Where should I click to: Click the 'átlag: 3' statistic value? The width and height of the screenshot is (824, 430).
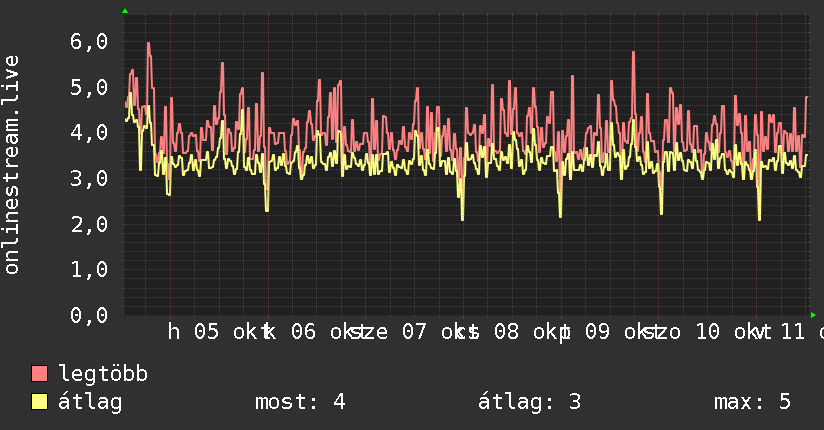(x=530, y=402)
